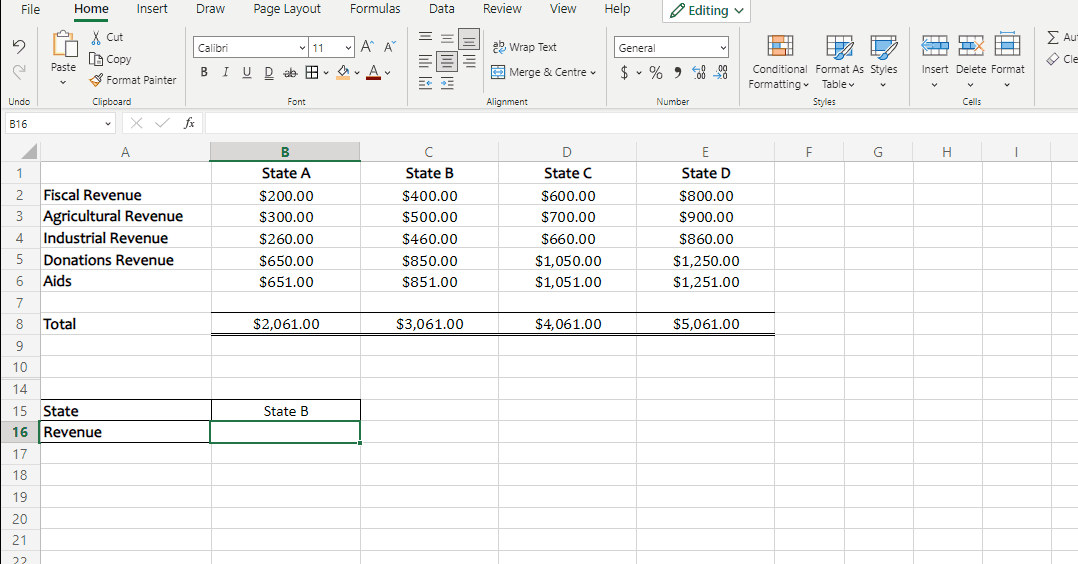Click the Redo arrow icon

(x=19, y=71)
